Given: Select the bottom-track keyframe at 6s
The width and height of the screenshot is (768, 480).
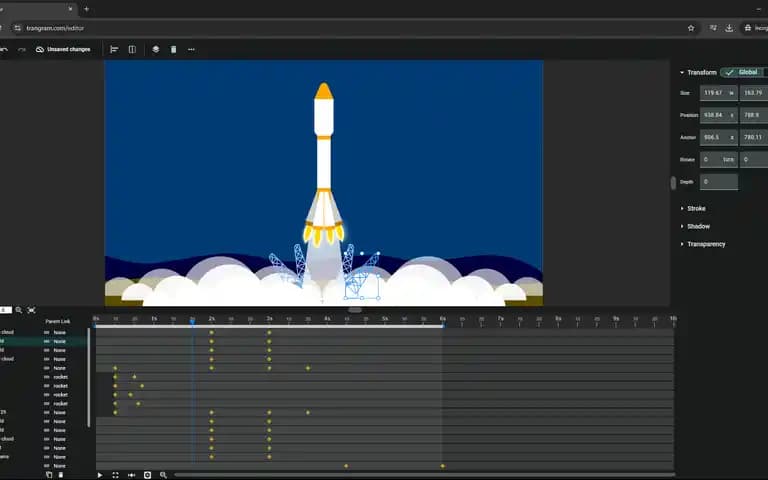Looking at the screenshot, I should pyautogui.click(x=443, y=466).
